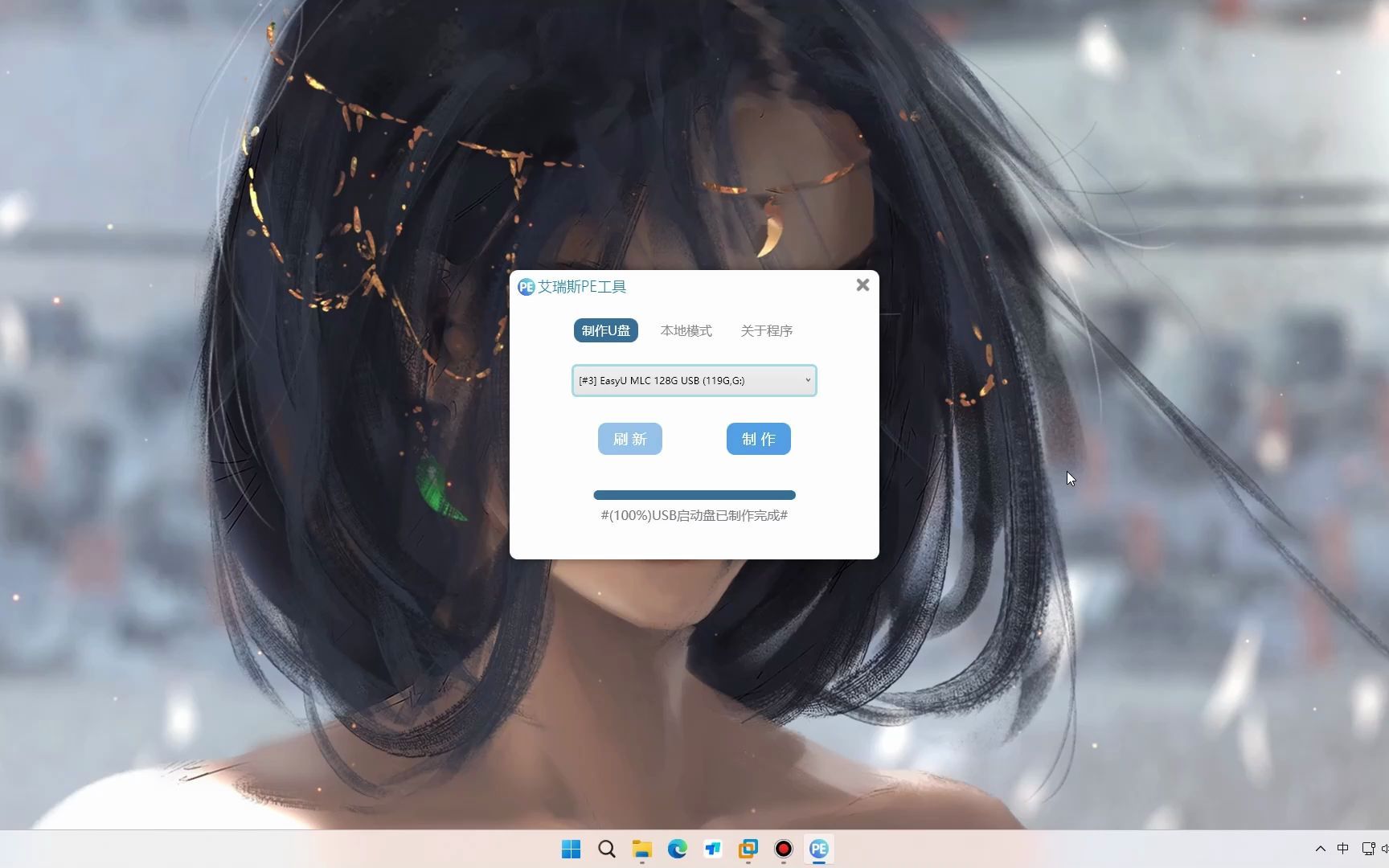
Task: Open the 关于程序 tab
Action: pos(767,330)
